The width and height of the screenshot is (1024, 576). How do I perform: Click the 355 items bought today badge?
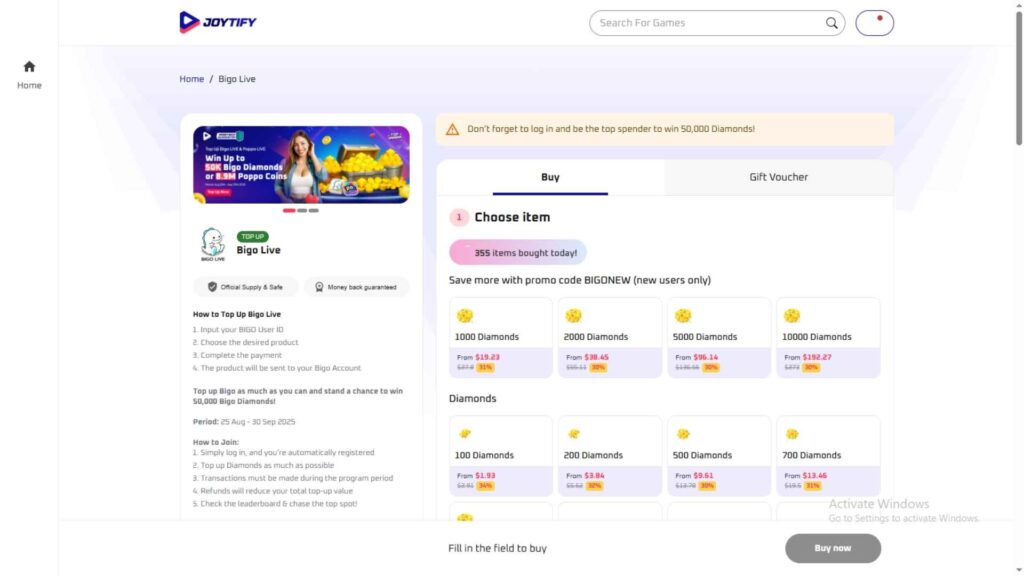[518, 253]
